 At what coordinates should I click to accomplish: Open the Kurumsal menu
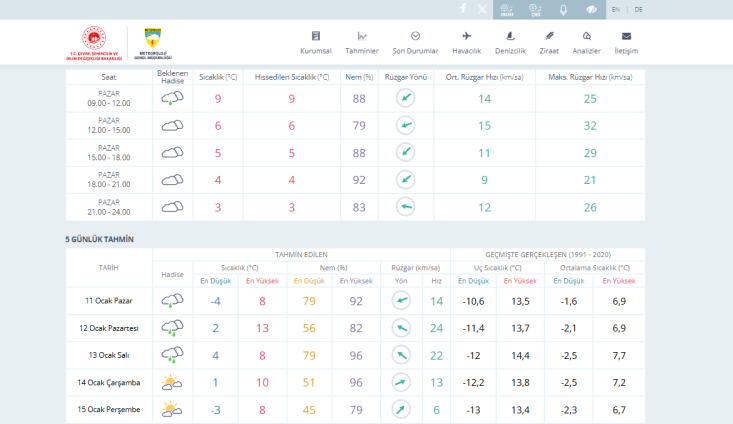(316, 43)
